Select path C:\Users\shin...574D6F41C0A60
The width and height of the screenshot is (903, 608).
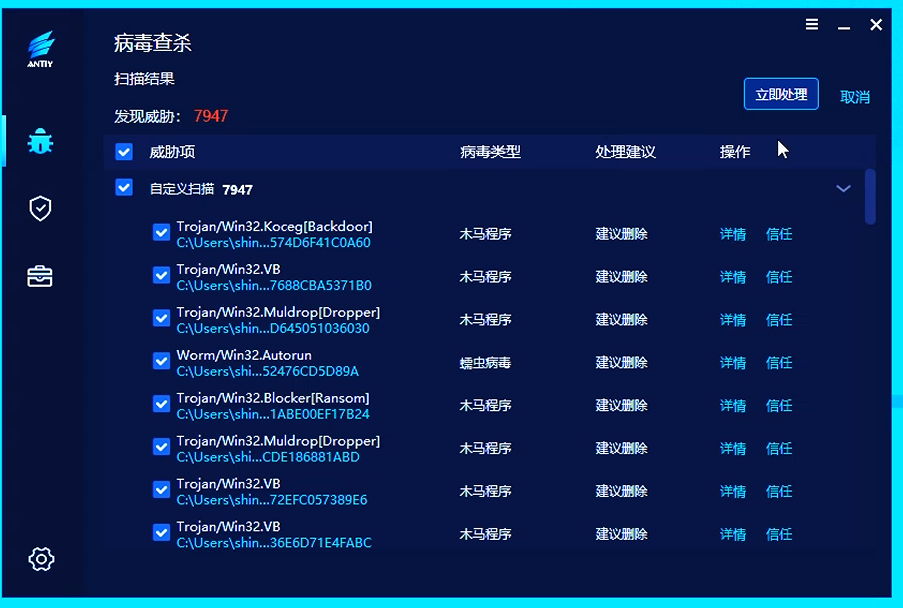pos(274,242)
